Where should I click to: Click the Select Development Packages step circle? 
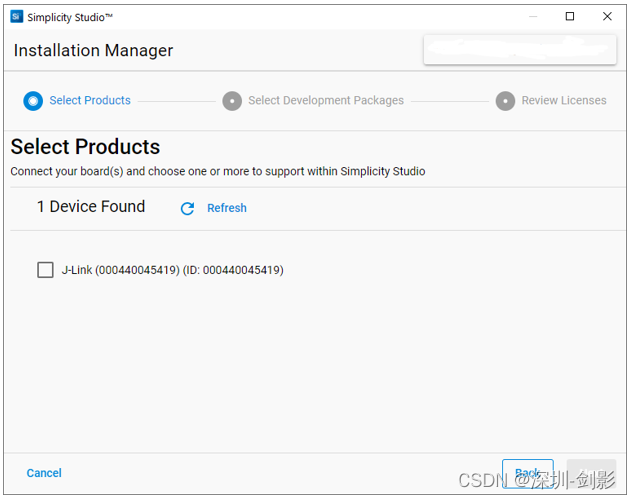tap(232, 100)
